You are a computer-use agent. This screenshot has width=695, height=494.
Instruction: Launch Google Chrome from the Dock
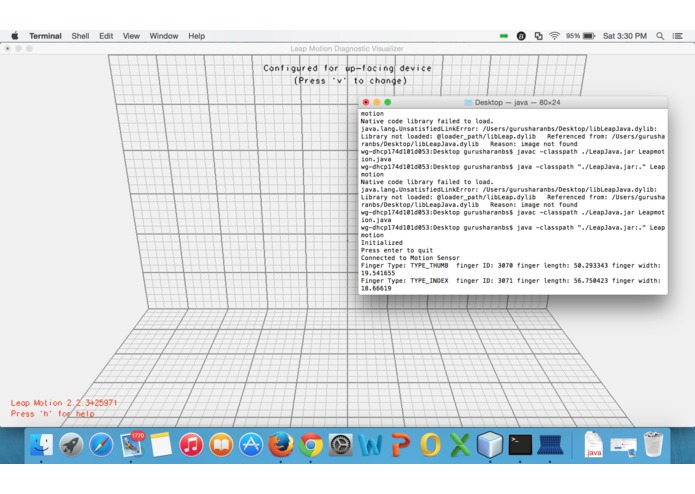tap(311, 444)
